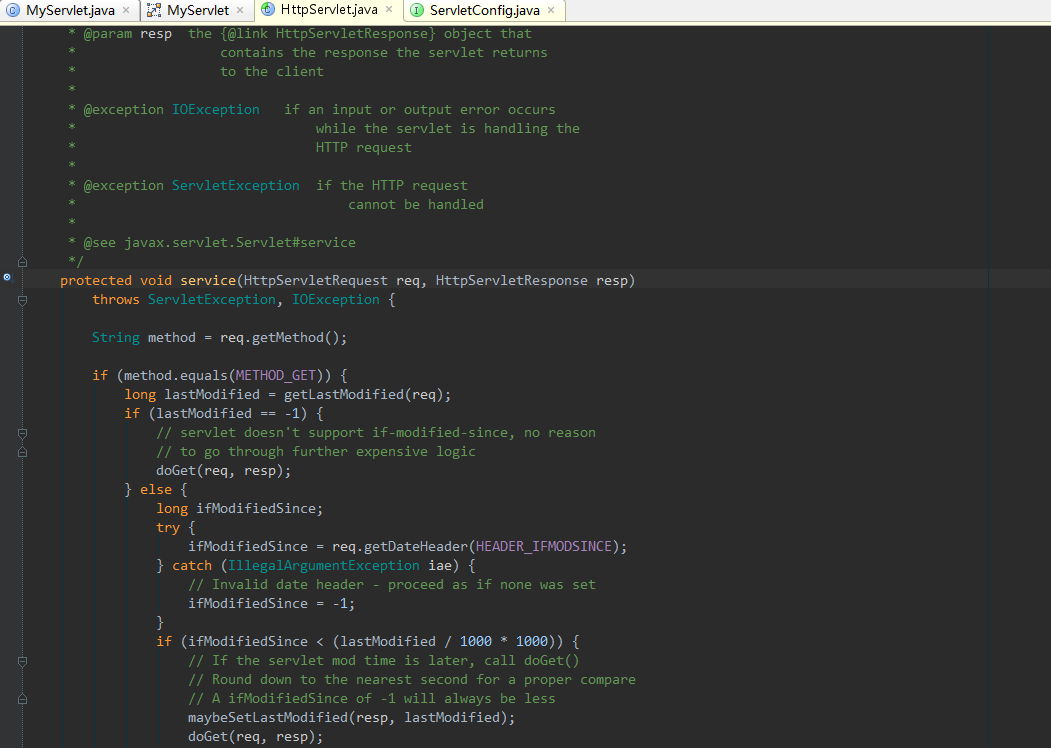
Task: Click the navigate-down arrow next to service method
Action: [x=12, y=281]
